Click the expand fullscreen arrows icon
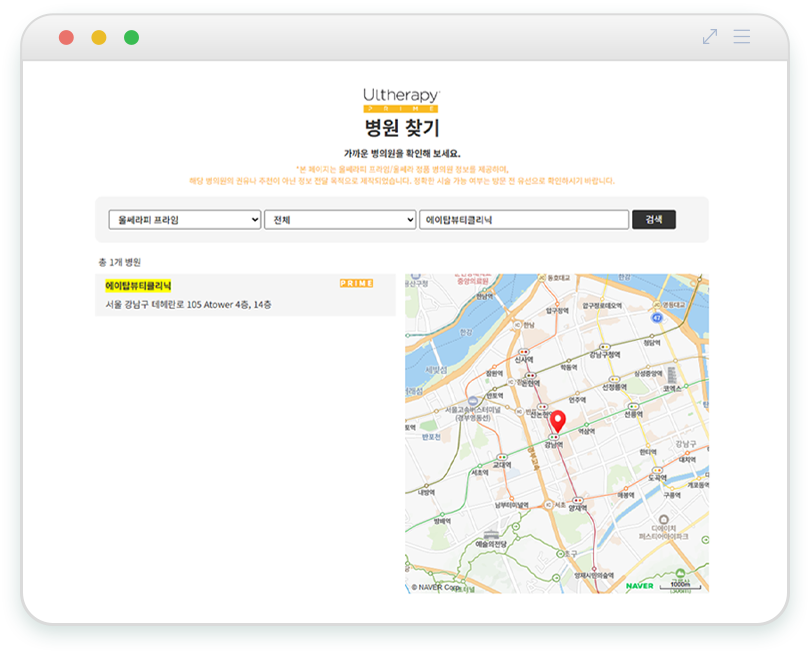811x654 pixels. [x=709, y=37]
